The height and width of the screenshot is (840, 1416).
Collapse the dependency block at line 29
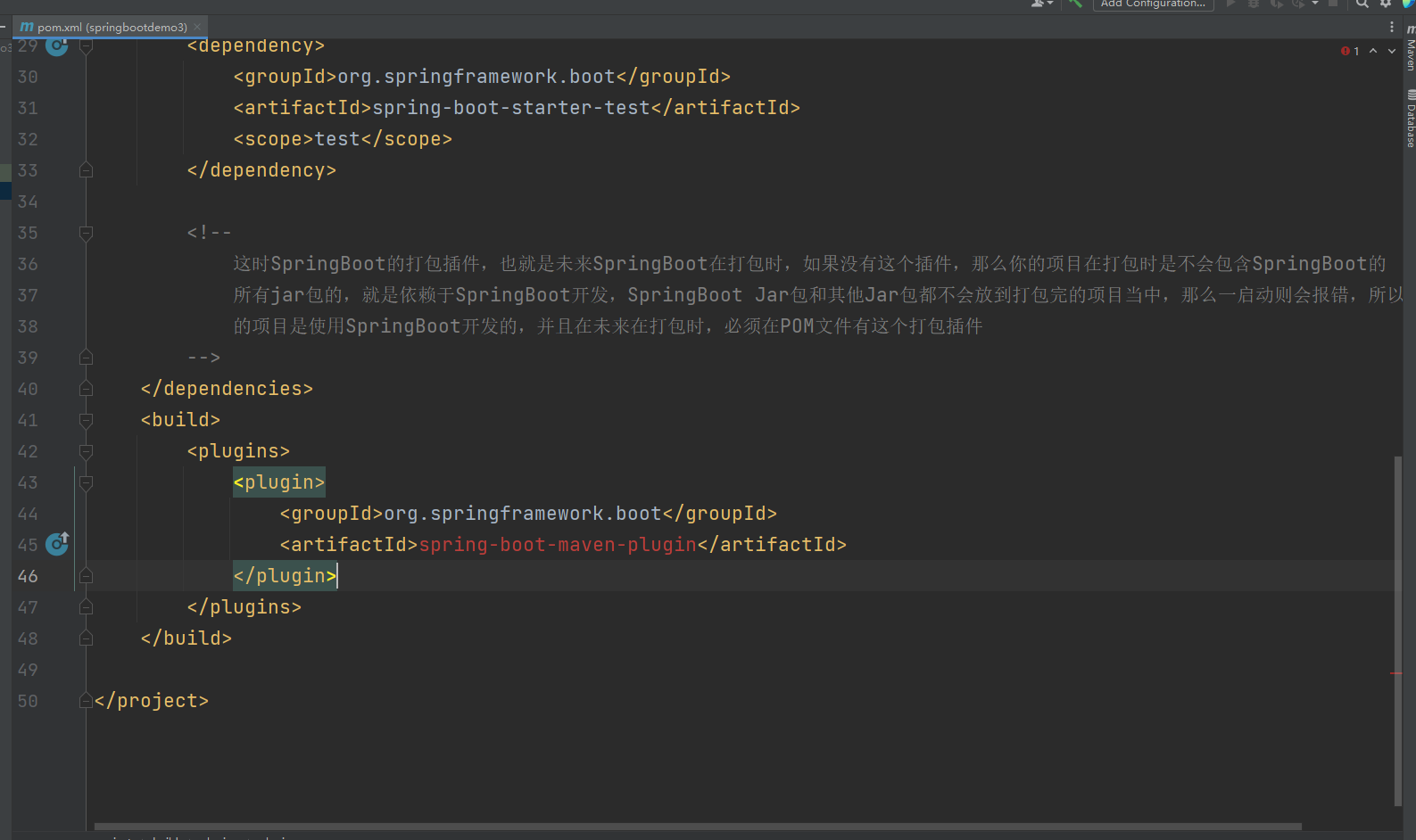point(86,45)
